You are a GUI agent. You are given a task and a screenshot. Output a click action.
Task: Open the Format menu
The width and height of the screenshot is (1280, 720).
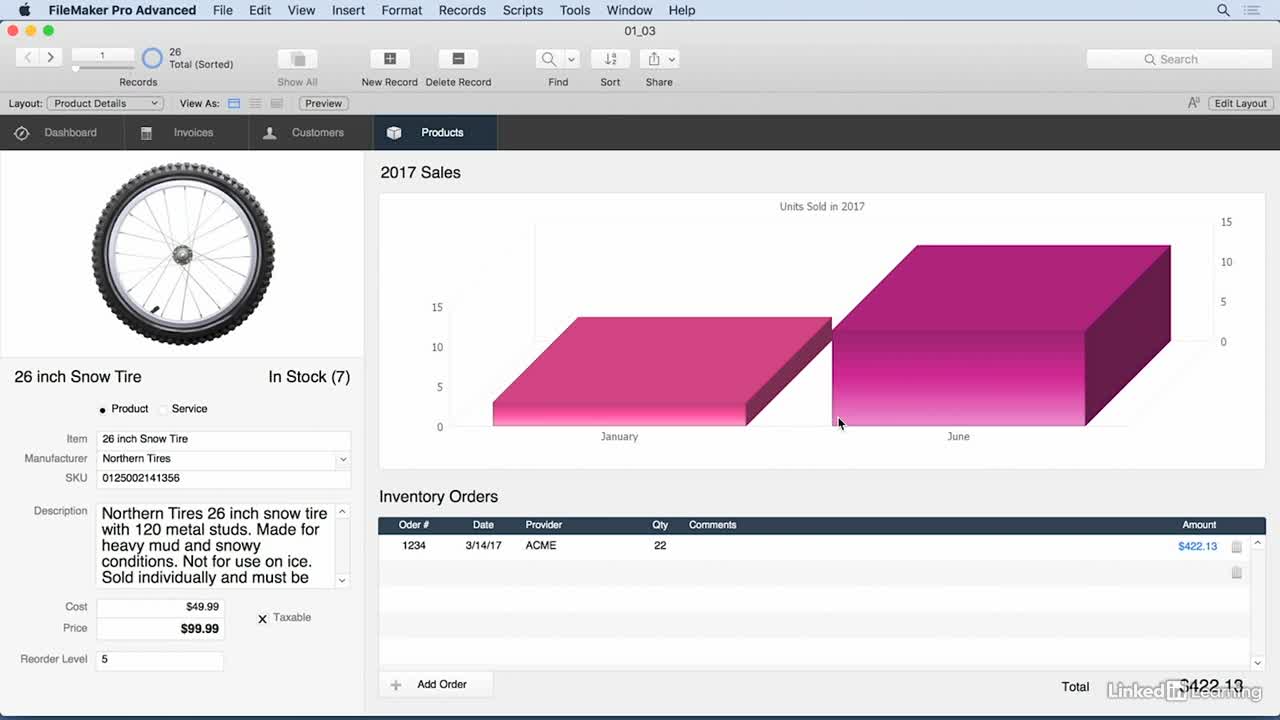(402, 10)
